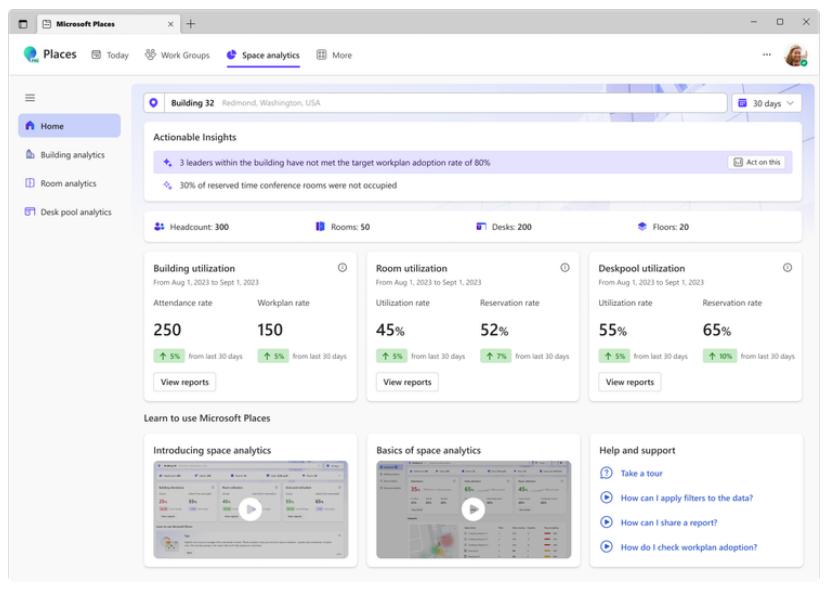
Task: Open Desk pool analytics in sidebar
Action: [x=70, y=212]
